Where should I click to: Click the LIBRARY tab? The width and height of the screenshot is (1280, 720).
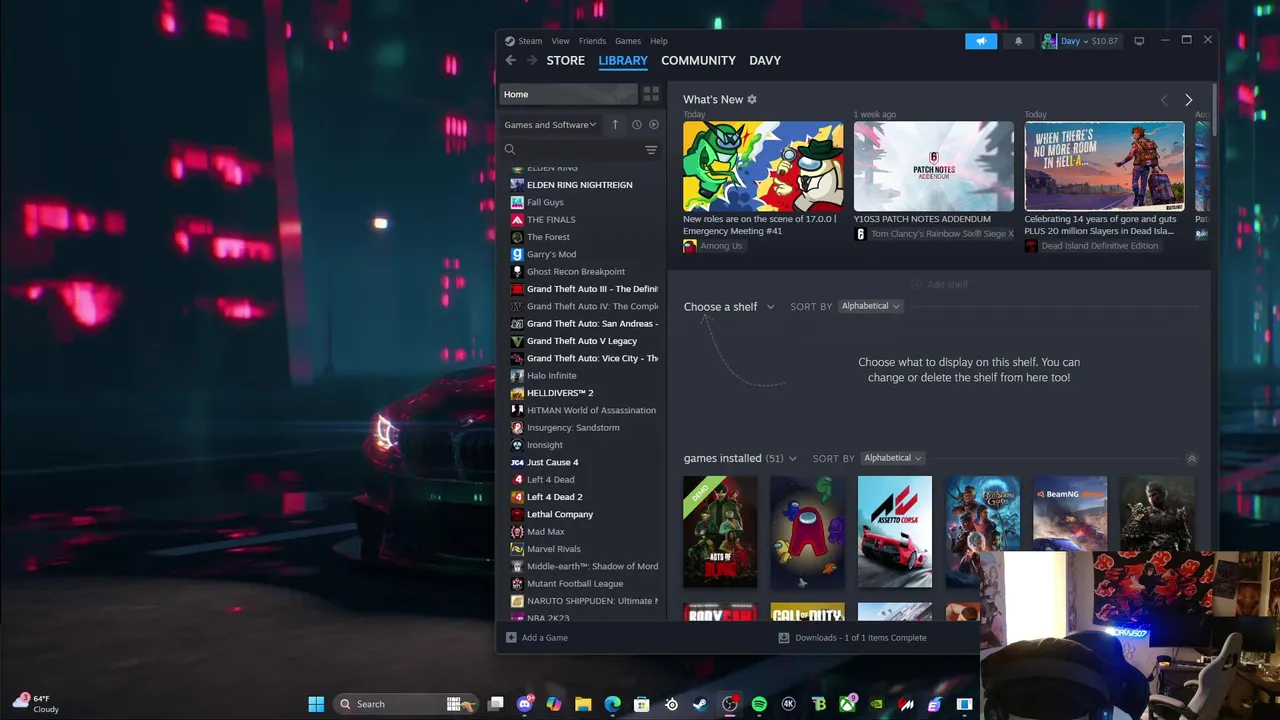(x=623, y=60)
